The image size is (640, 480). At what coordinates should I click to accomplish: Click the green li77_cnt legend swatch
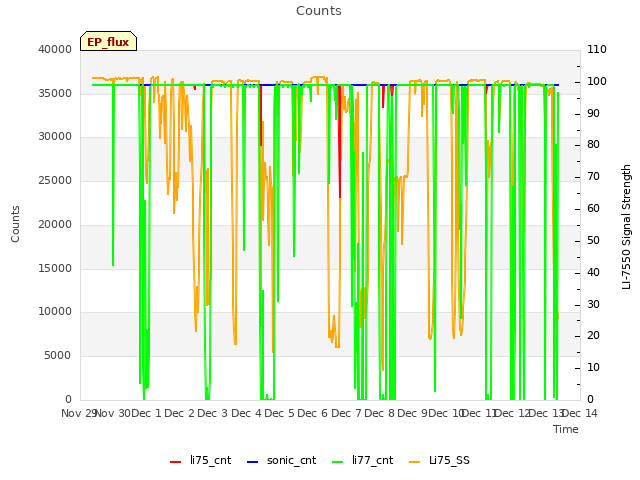pos(338,462)
